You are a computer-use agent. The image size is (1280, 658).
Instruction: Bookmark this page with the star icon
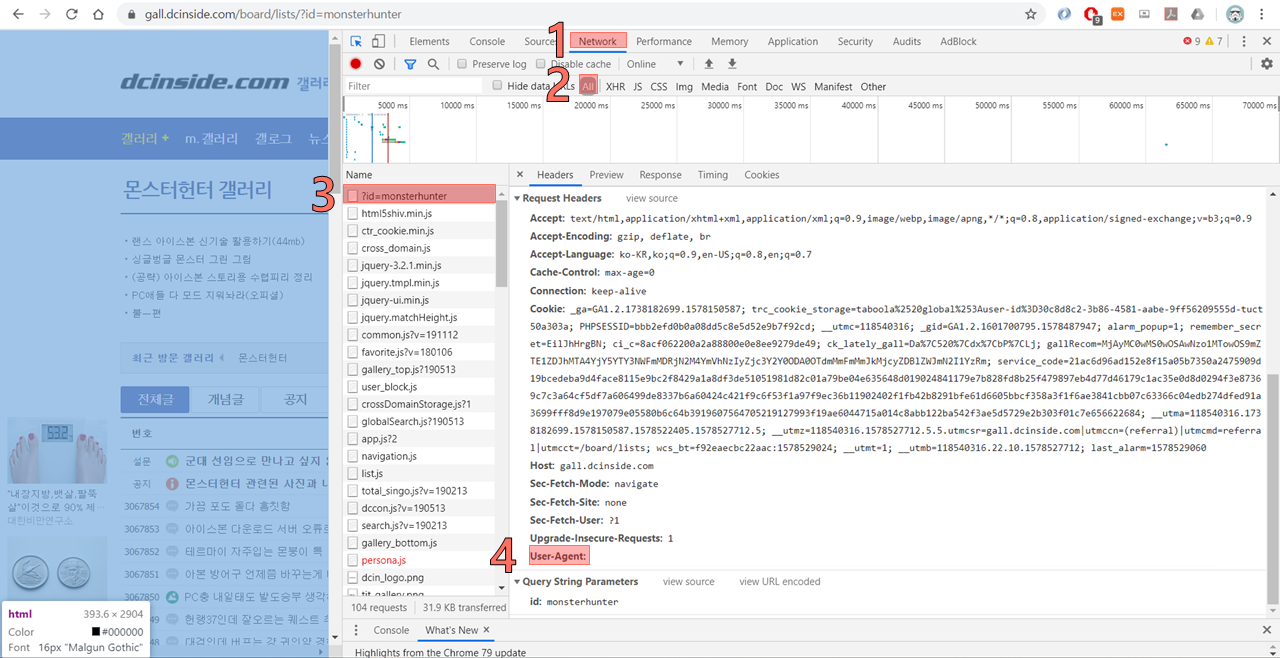pos(1031,15)
